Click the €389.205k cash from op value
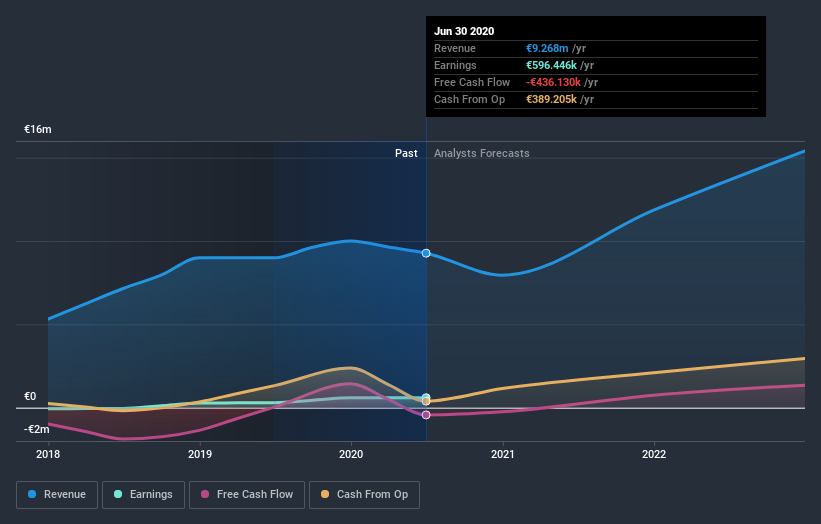This screenshot has height=524, width=821. [x=551, y=99]
